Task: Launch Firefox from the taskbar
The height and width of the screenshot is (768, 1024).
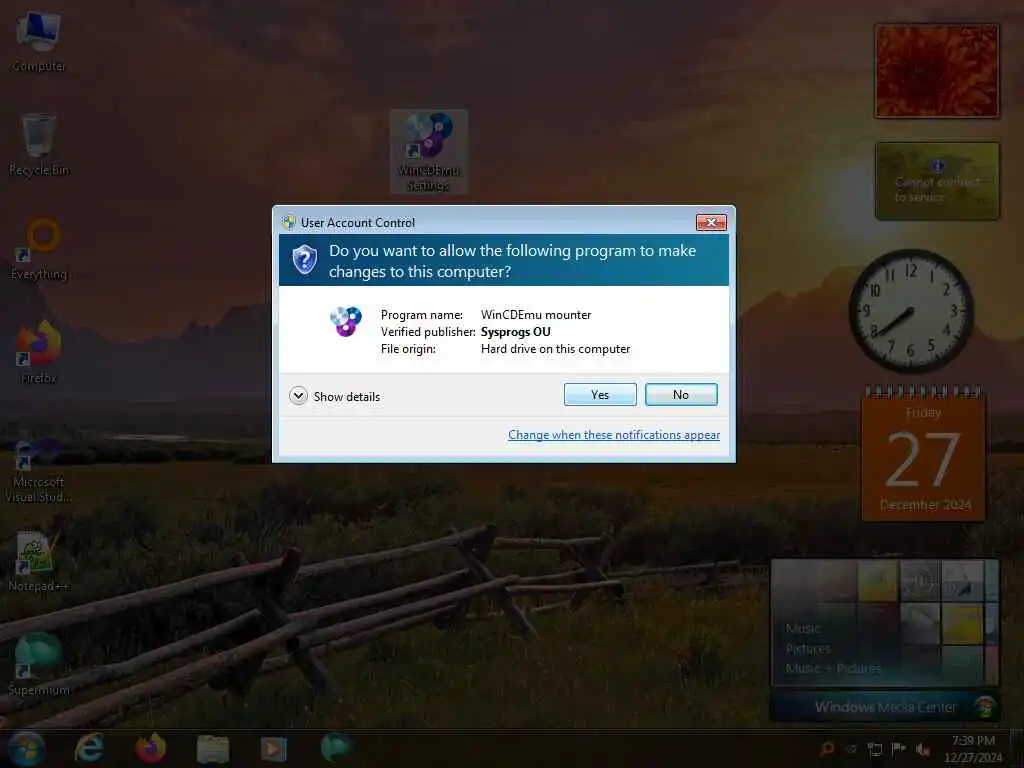Action: [150, 748]
